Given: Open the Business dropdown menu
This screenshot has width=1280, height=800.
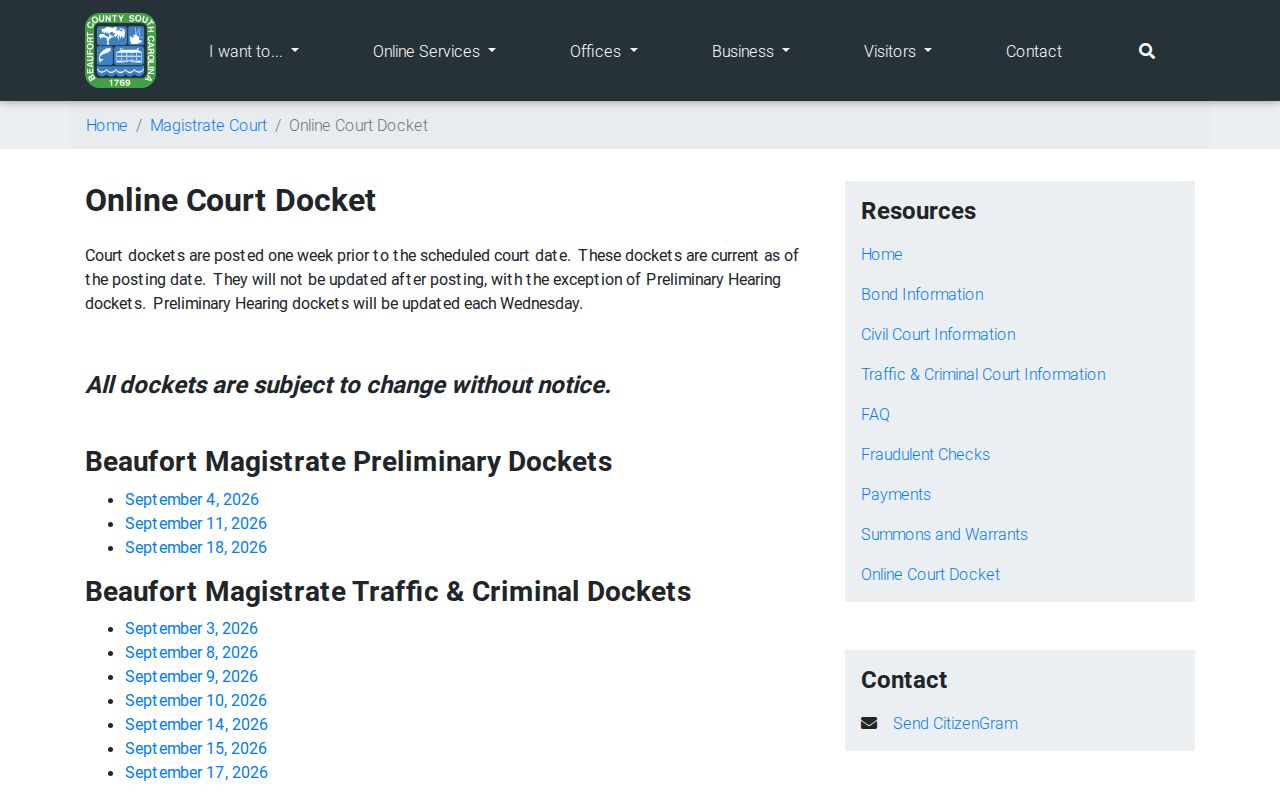Looking at the screenshot, I should 751,51.
